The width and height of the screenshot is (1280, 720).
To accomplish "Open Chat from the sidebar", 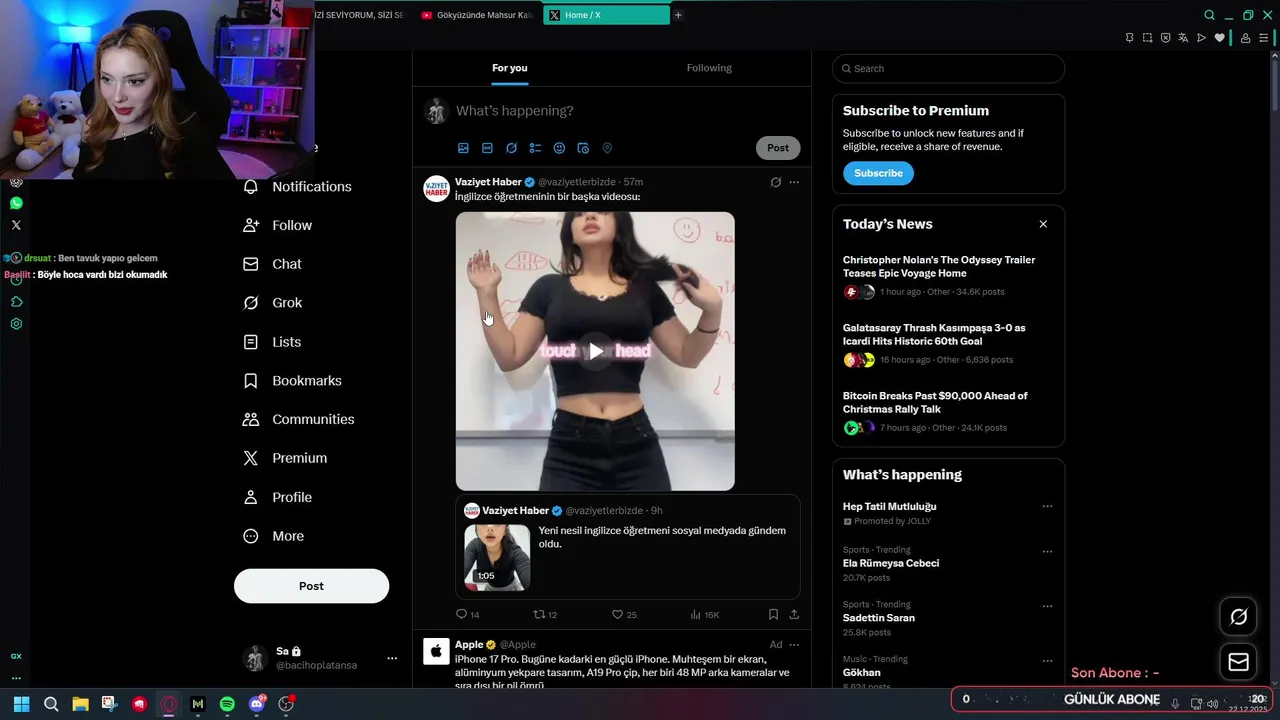I will [x=273, y=264].
